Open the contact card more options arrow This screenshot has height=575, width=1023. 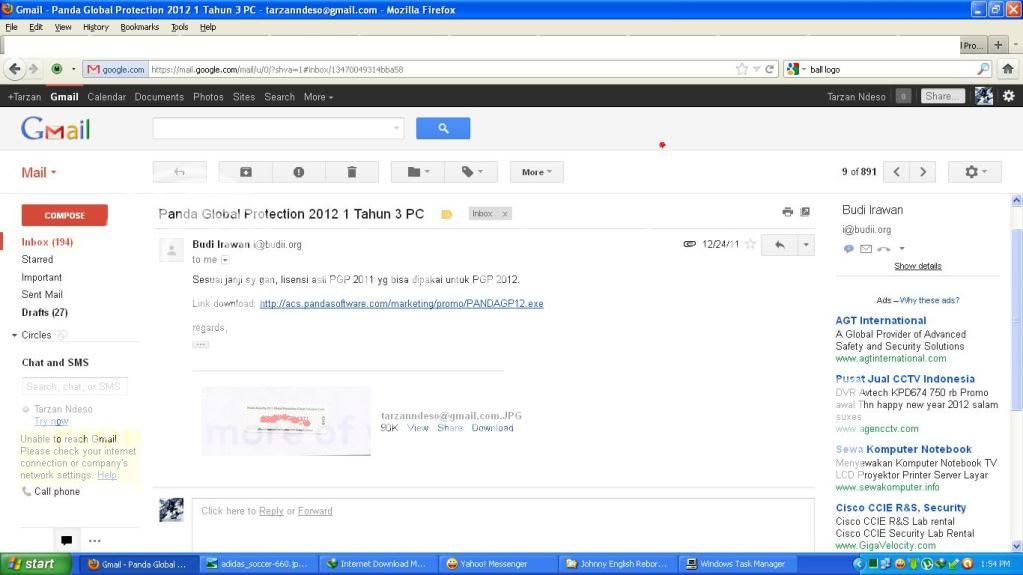902,249
